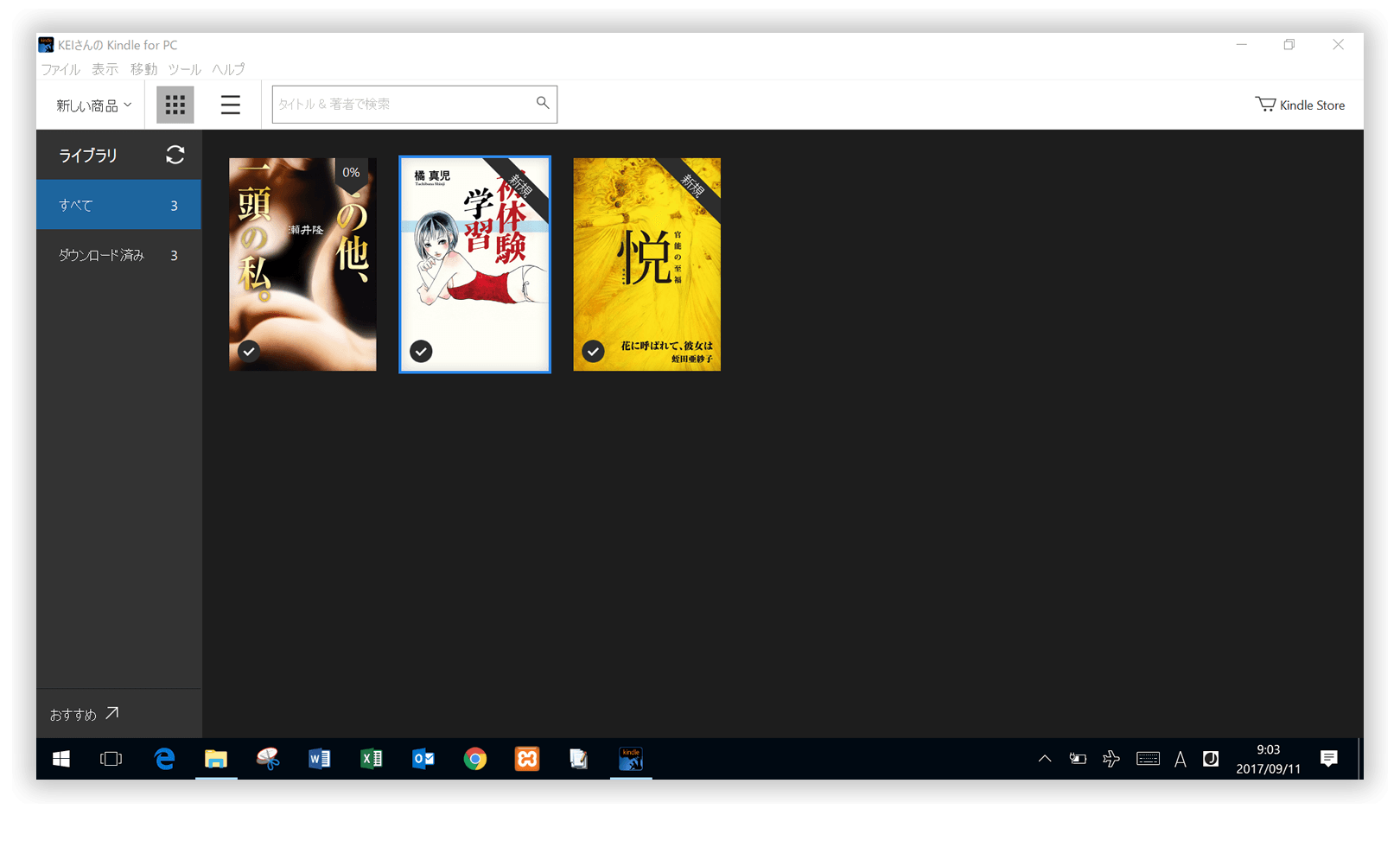Open the Windows Start menu

[x=60, y=759]
